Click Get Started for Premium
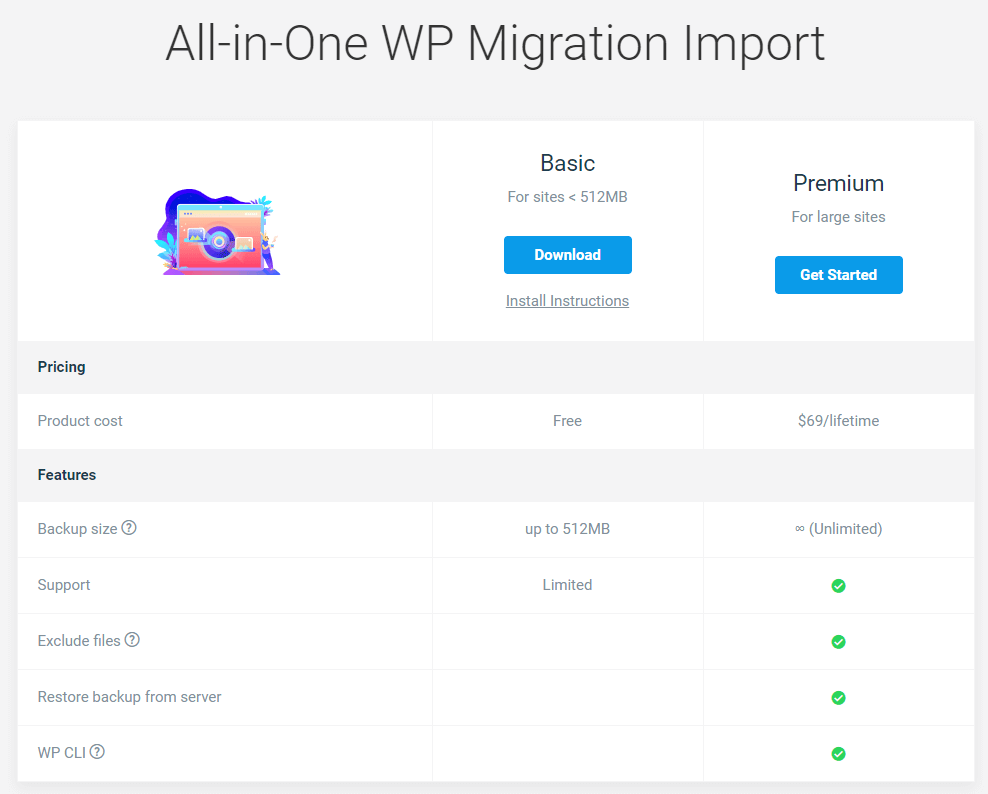The height and width of the screenshot is (794, 988). [x=839, y=275]
